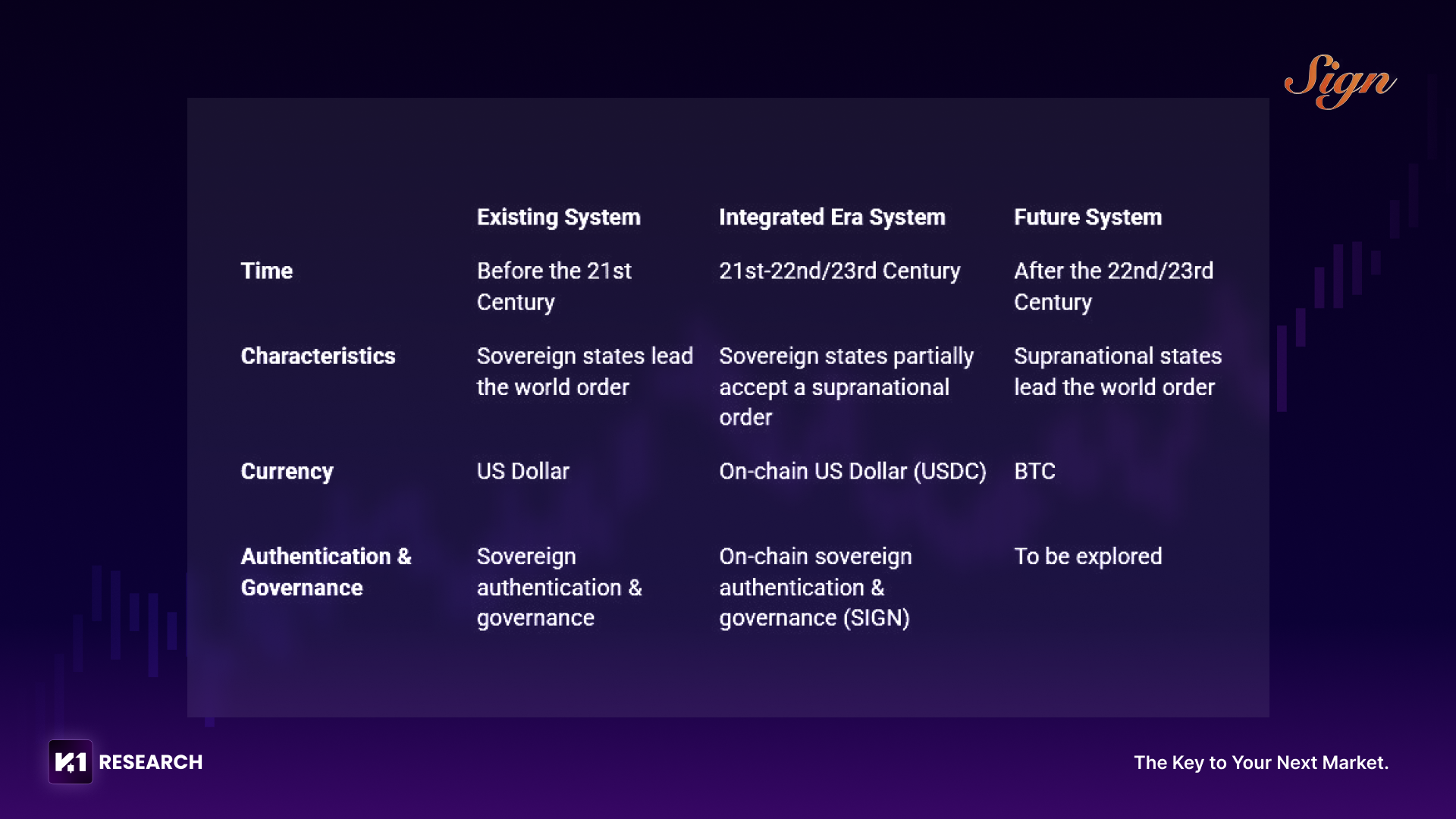Click the 'On-chain US Dollar (USDC)' cell
This screenshot has width=1456, height=819.
point(852,471)
